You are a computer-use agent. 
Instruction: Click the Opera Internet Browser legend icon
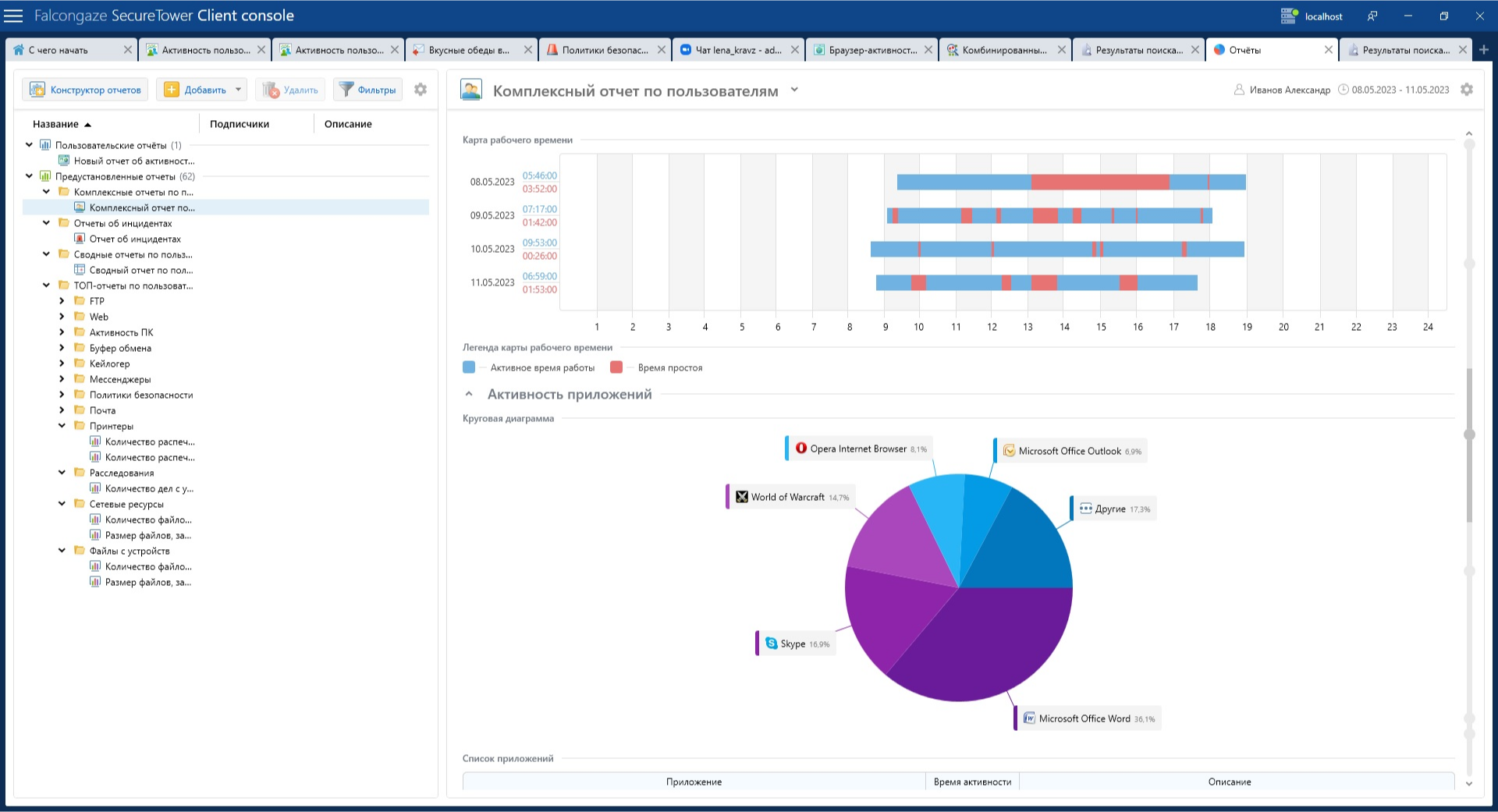point(801,449)
